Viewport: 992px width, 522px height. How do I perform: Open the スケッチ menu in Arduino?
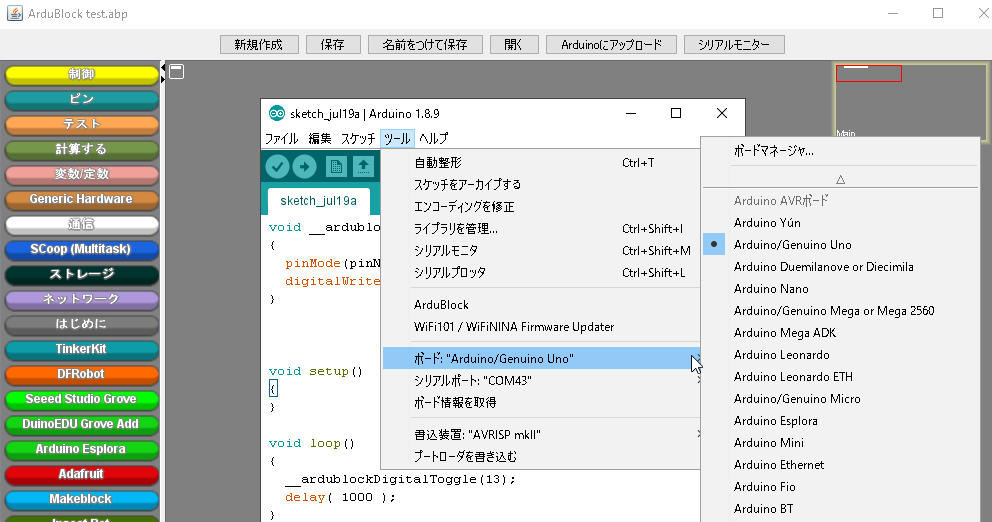point(357,138)
